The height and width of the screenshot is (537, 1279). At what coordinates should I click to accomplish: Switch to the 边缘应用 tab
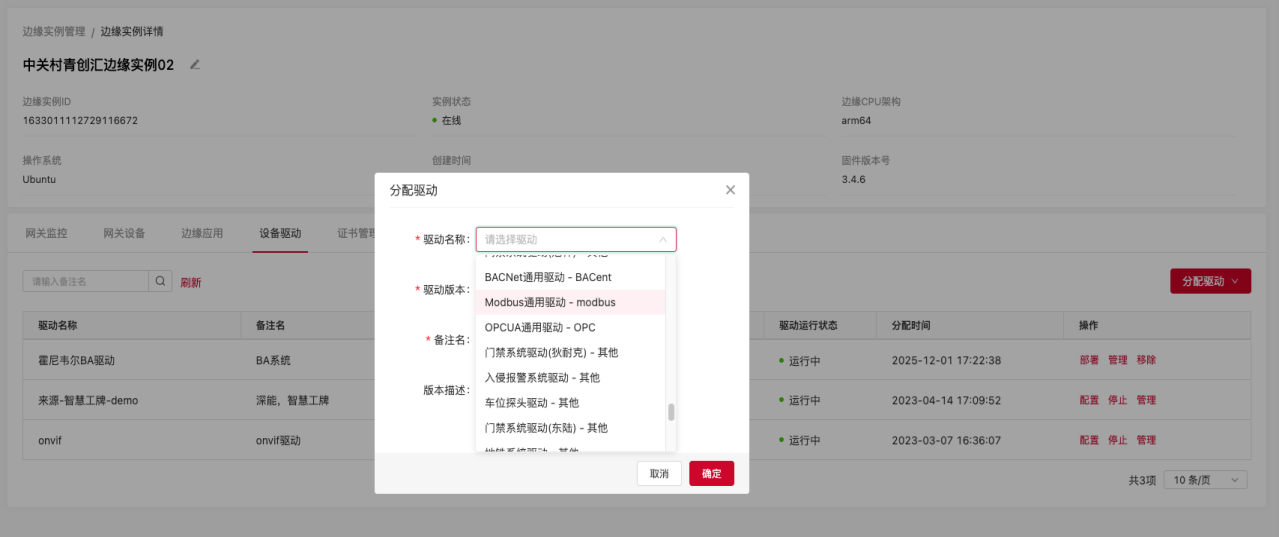pyautogui.click(x=202, y=233)
